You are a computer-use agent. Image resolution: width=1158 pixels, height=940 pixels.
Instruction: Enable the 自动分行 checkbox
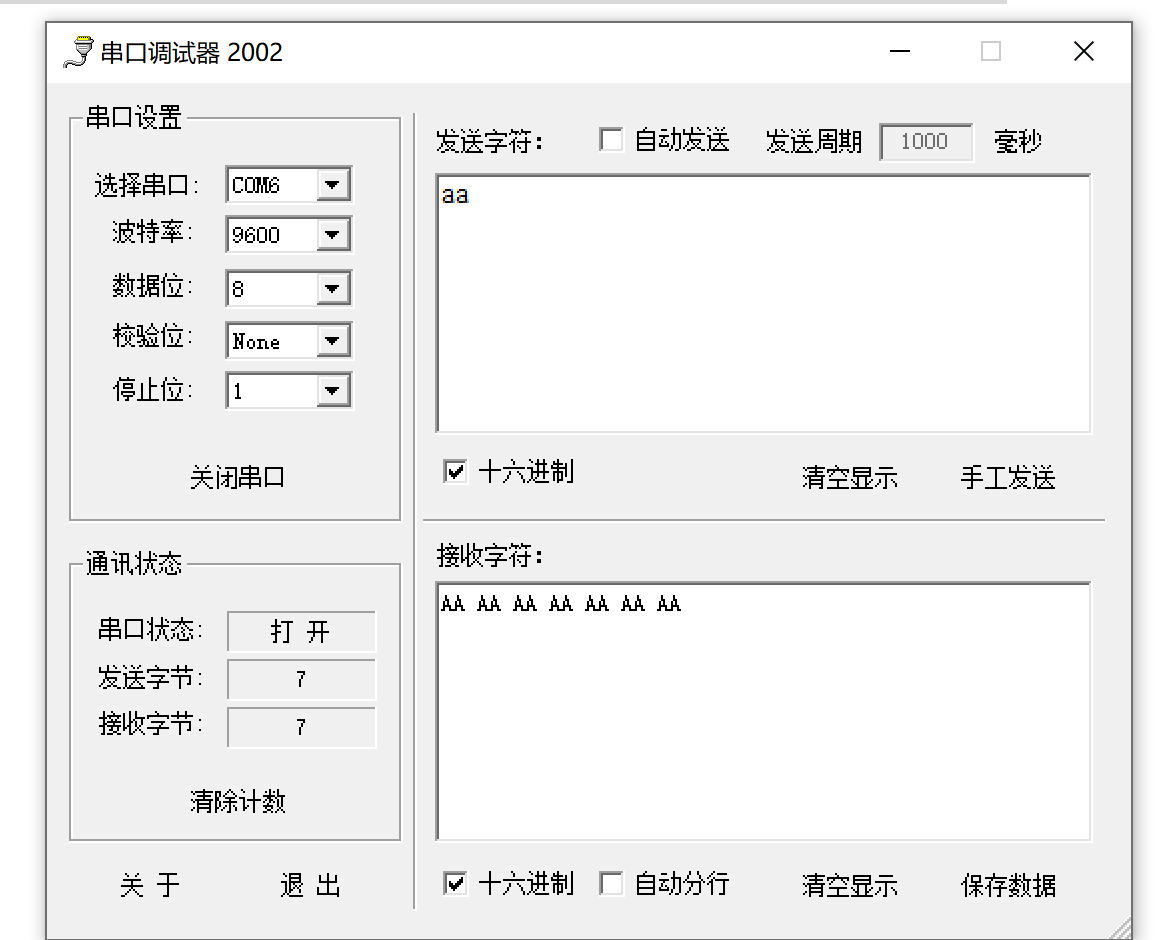[x=611, y=884]
